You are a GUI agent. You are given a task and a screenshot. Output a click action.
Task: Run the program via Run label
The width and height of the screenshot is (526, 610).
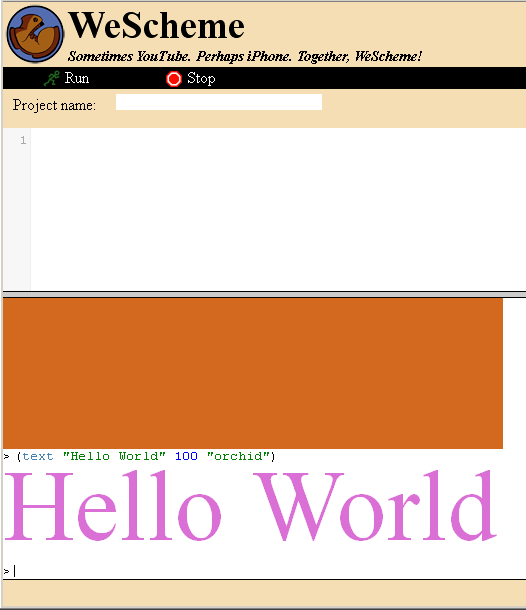click(x=77, y=78)
